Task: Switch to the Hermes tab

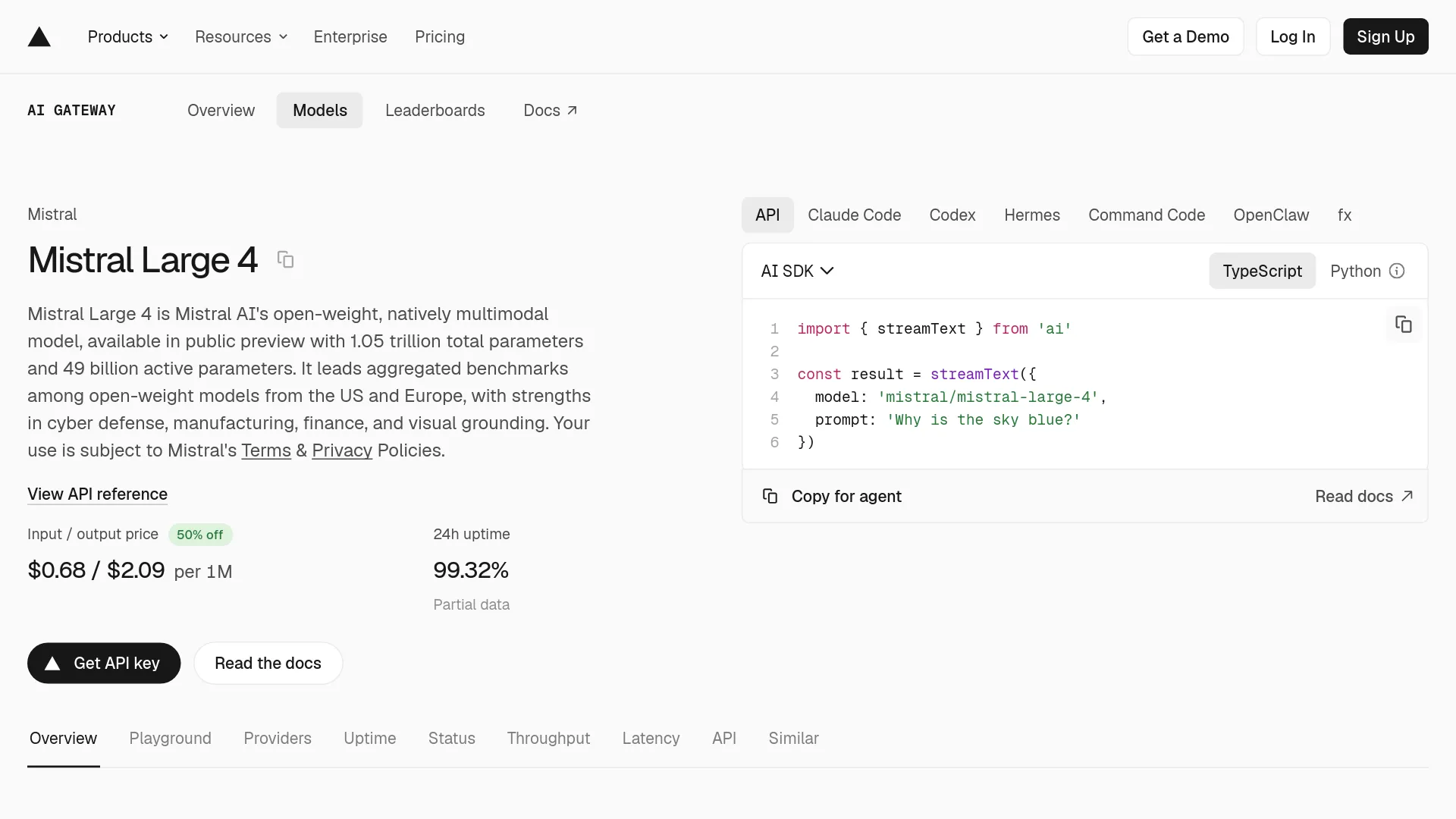Action: click(x=1032, y=215)
